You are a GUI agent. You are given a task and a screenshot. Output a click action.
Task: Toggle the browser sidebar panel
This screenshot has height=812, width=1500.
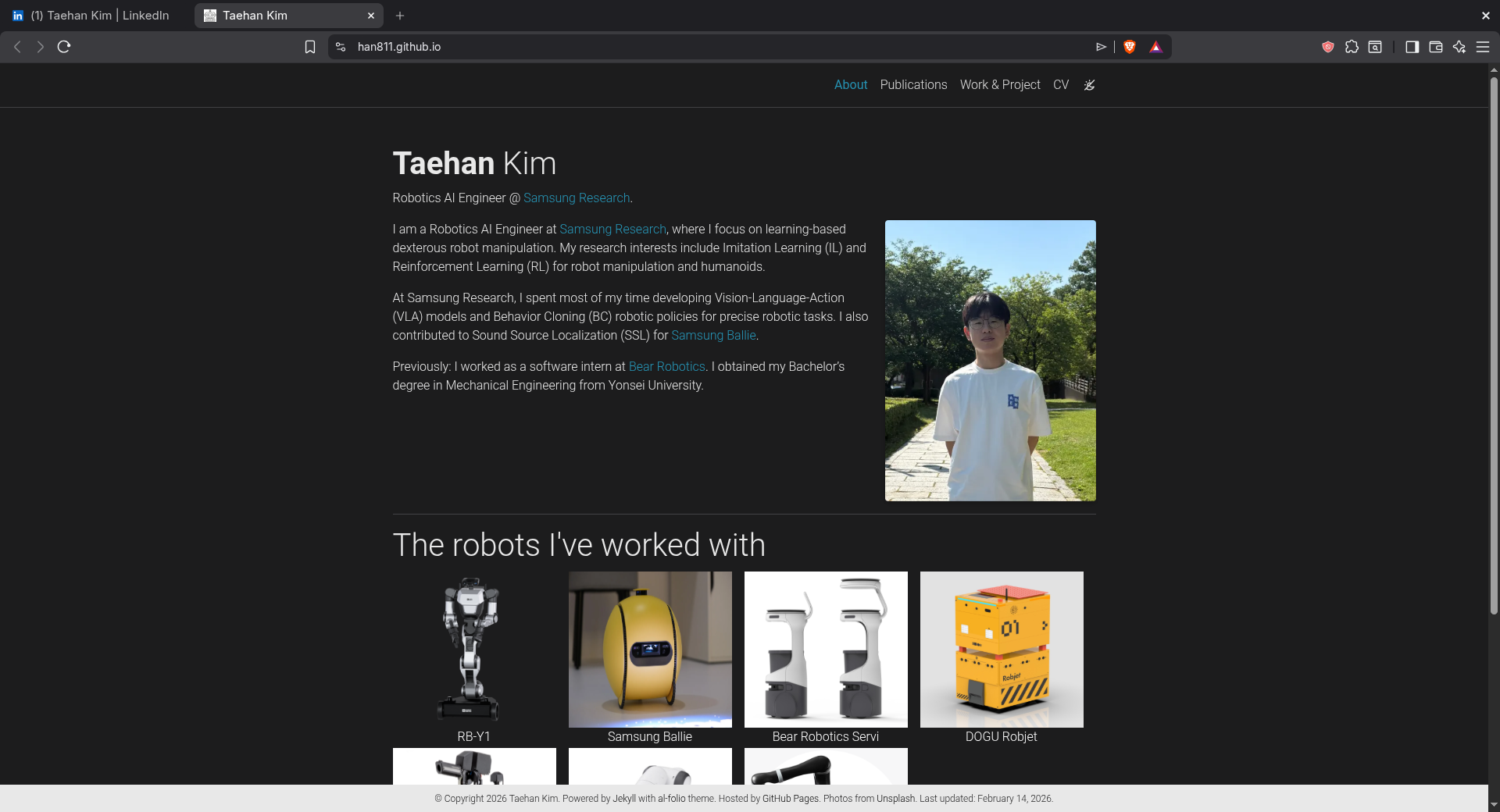(1412, 47)
